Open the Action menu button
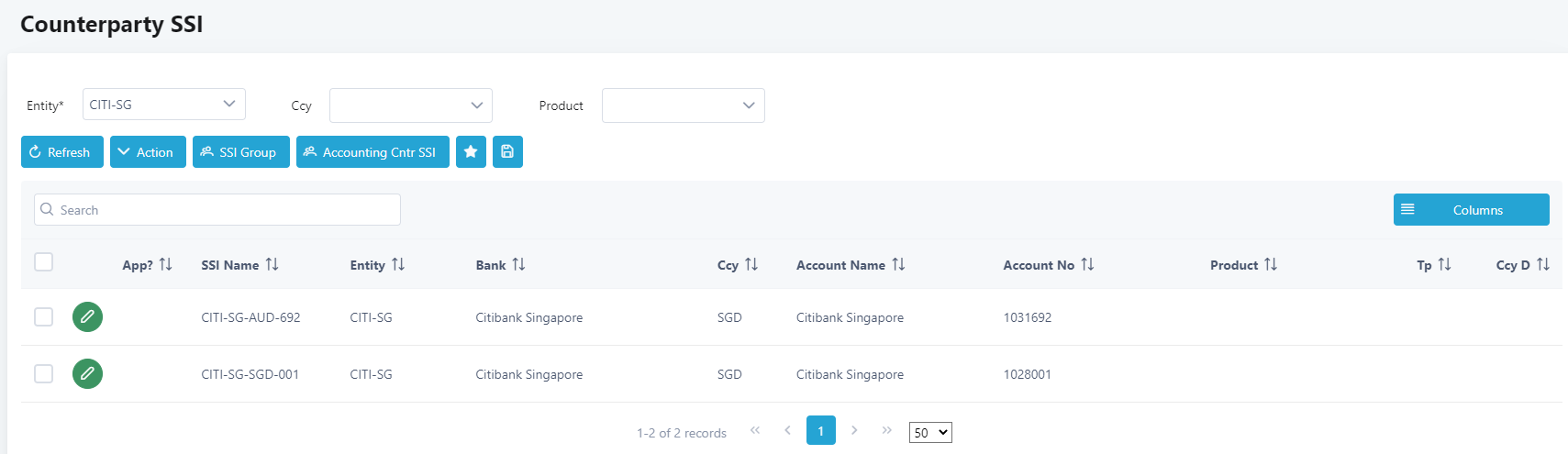The width and height of the screenshot is (1568, 454). point(148,152)
